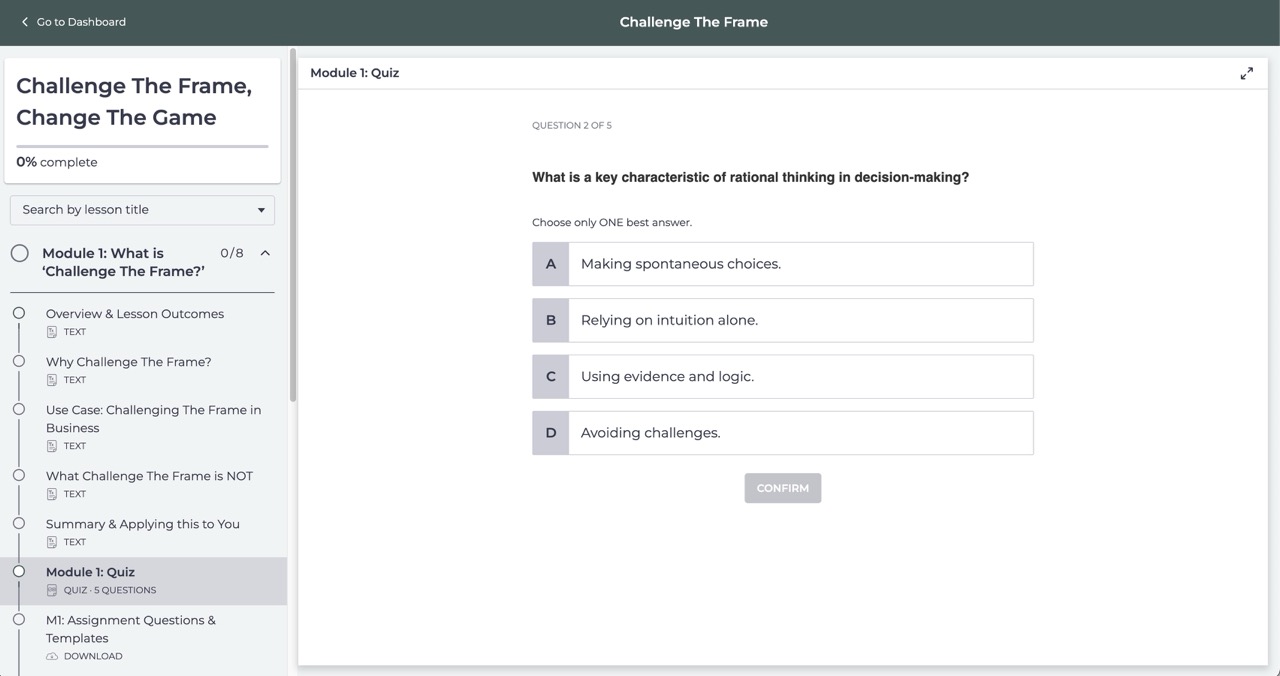Viewport: 1280px width, 676px height.
Task: Open Summary & Applying this to You lesson
Action: click(143, 524)
